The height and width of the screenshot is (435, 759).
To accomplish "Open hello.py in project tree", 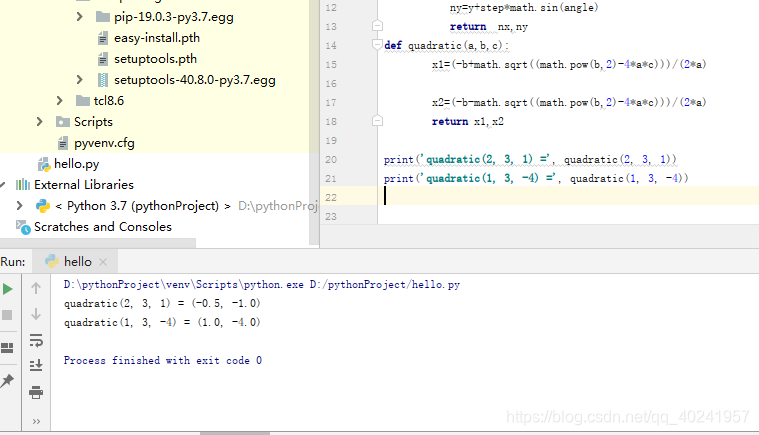I will pyautogui.click(x=76, y=164).
